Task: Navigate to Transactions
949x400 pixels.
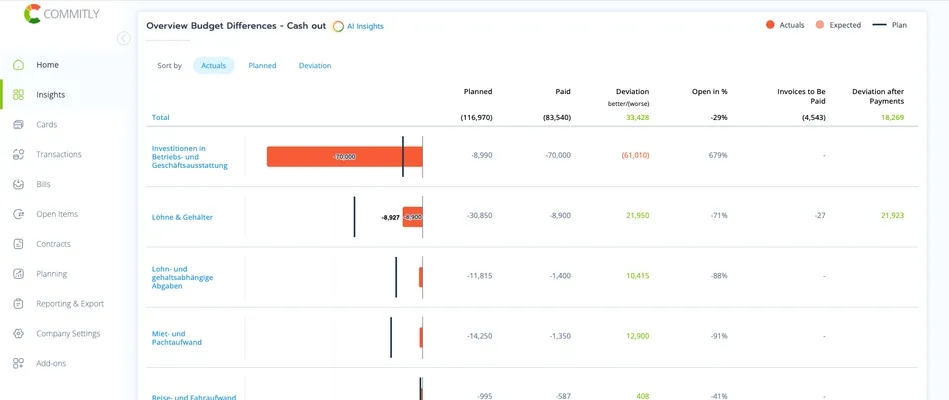Action: [59, 154]
